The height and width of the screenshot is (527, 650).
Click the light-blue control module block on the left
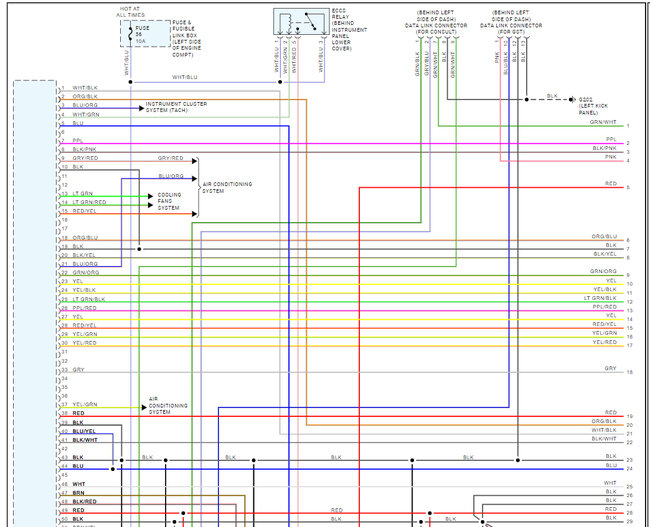(35, 304)
